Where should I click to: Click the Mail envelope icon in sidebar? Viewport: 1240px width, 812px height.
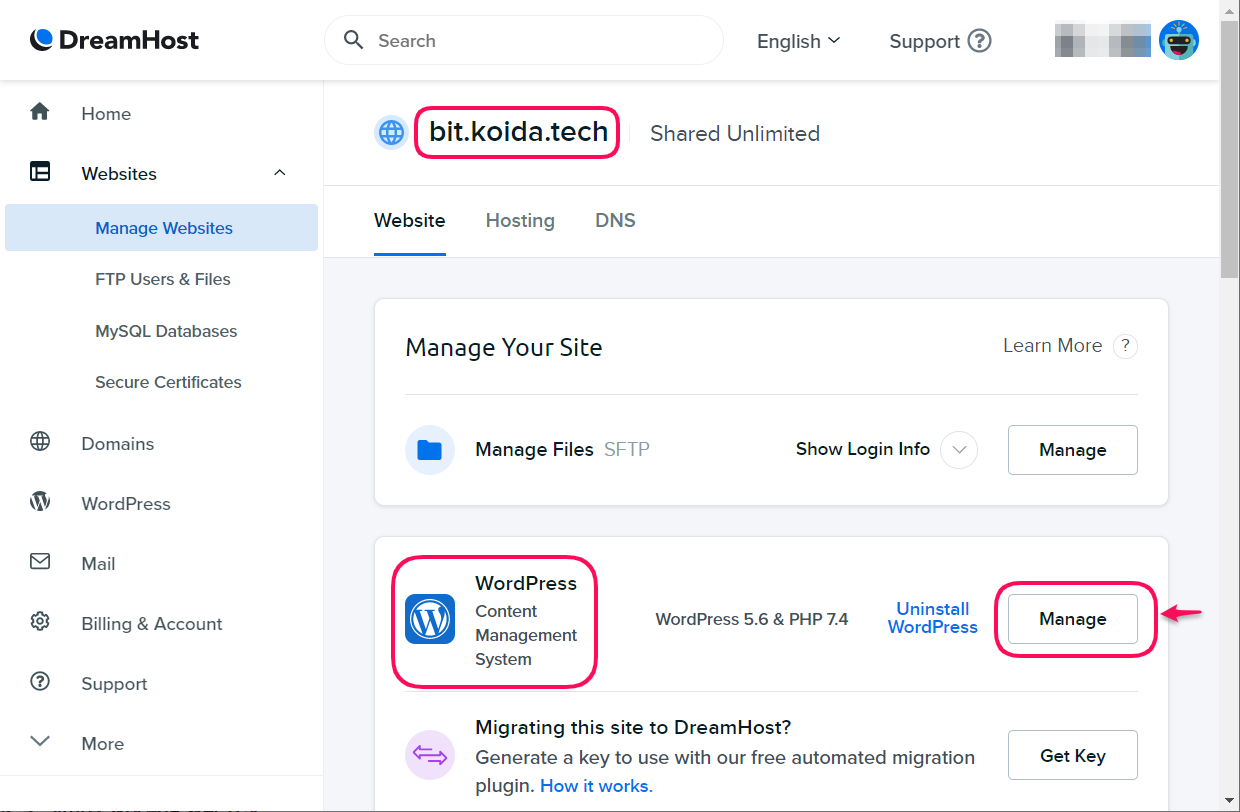(x=40, y=562)
